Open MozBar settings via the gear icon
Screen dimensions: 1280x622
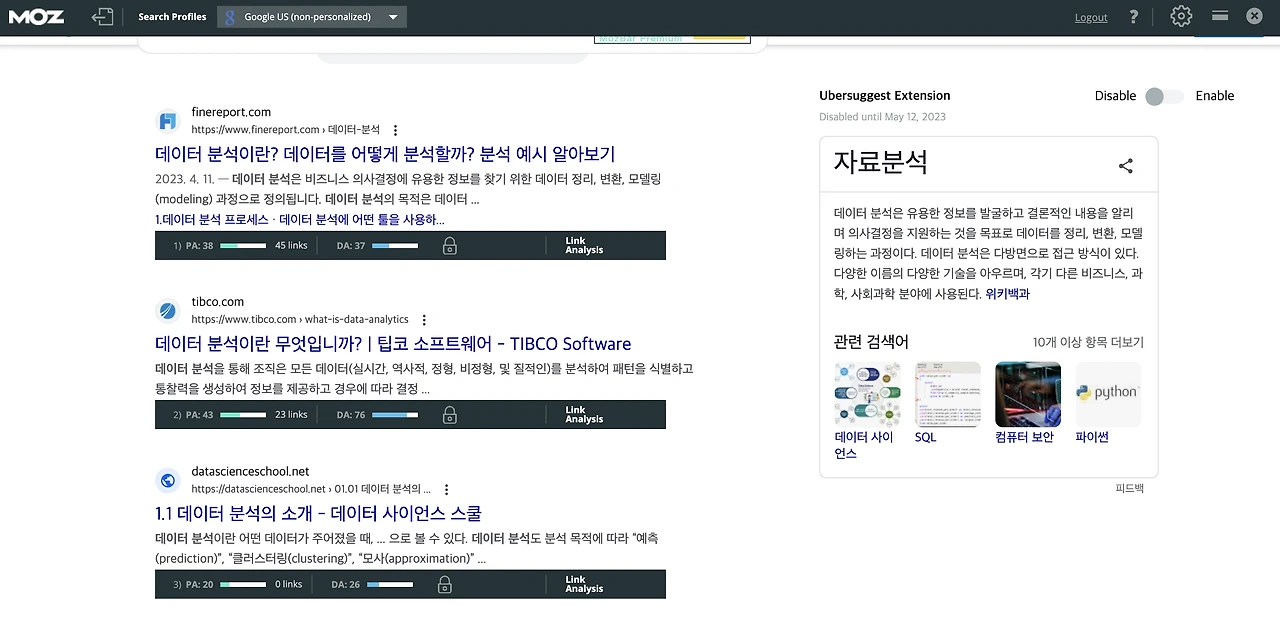point(1180,16)
